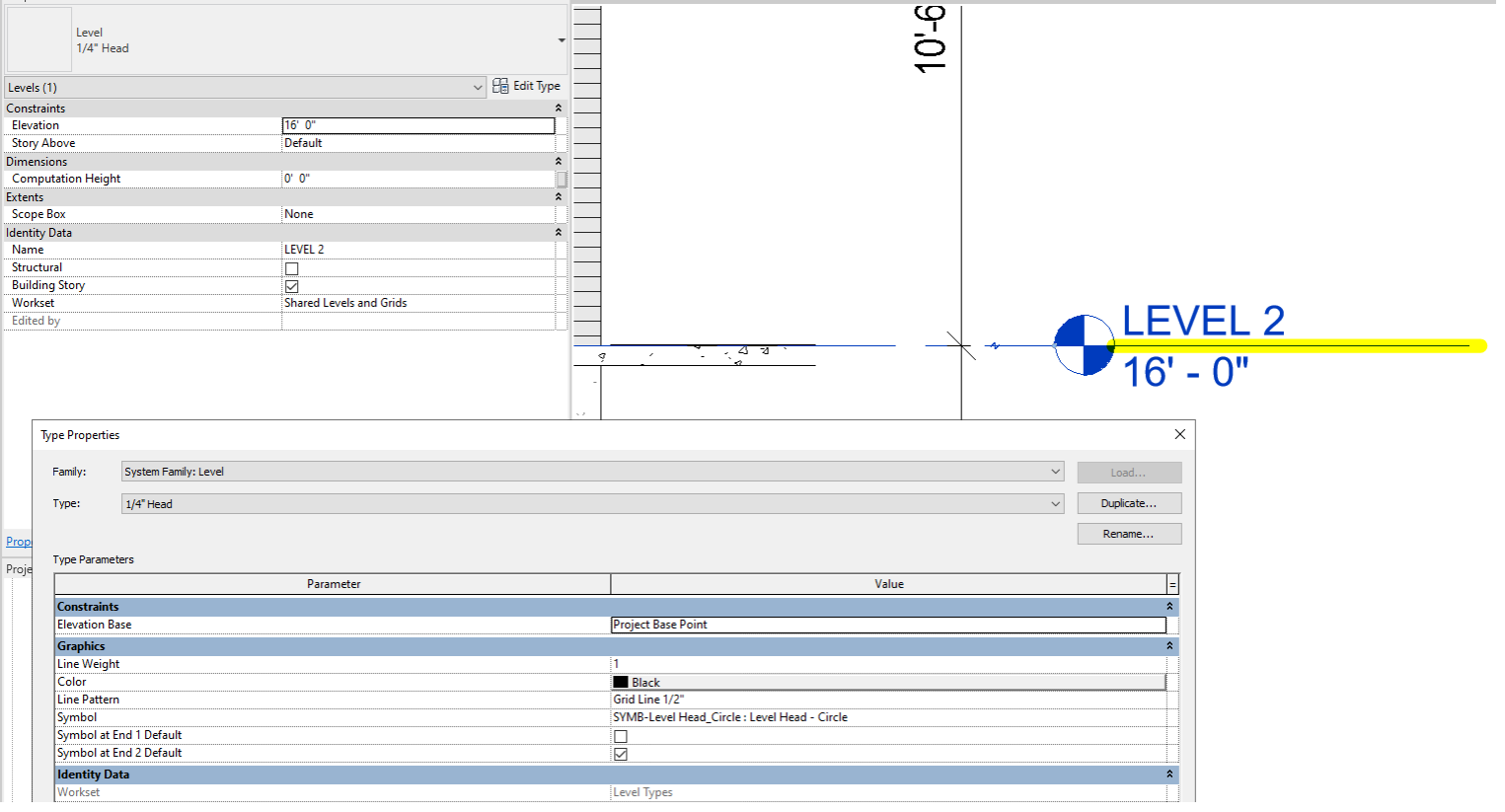This screenshot has height=812, width=1505.
Task: Click the Parameter column header
Action: (x=334, y=584)
